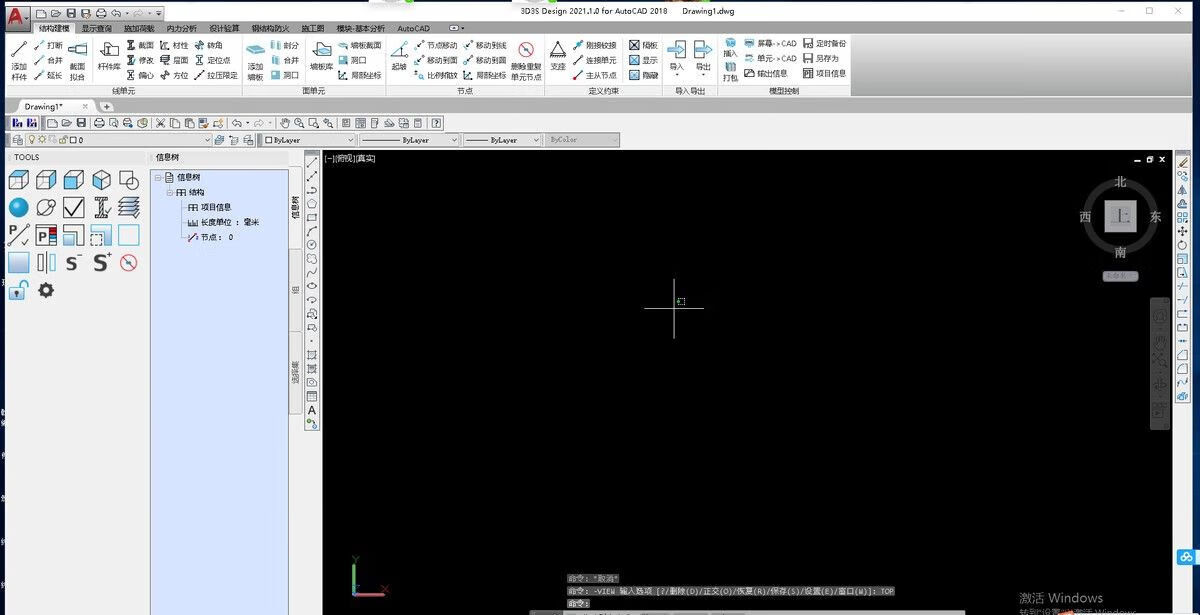1200x615 pixels.
Task: Click the 添加墙板 add wall panel tool
Action: 256,60
